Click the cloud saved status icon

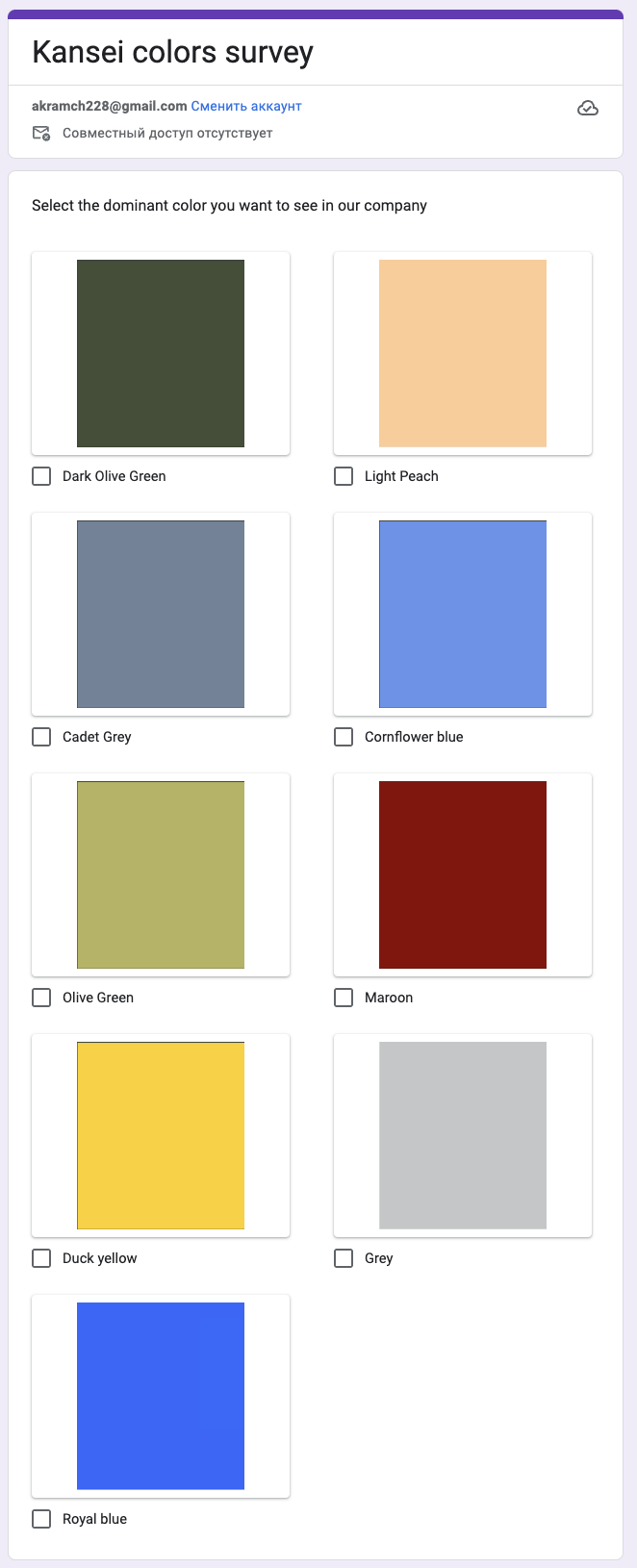coord(588,109)
